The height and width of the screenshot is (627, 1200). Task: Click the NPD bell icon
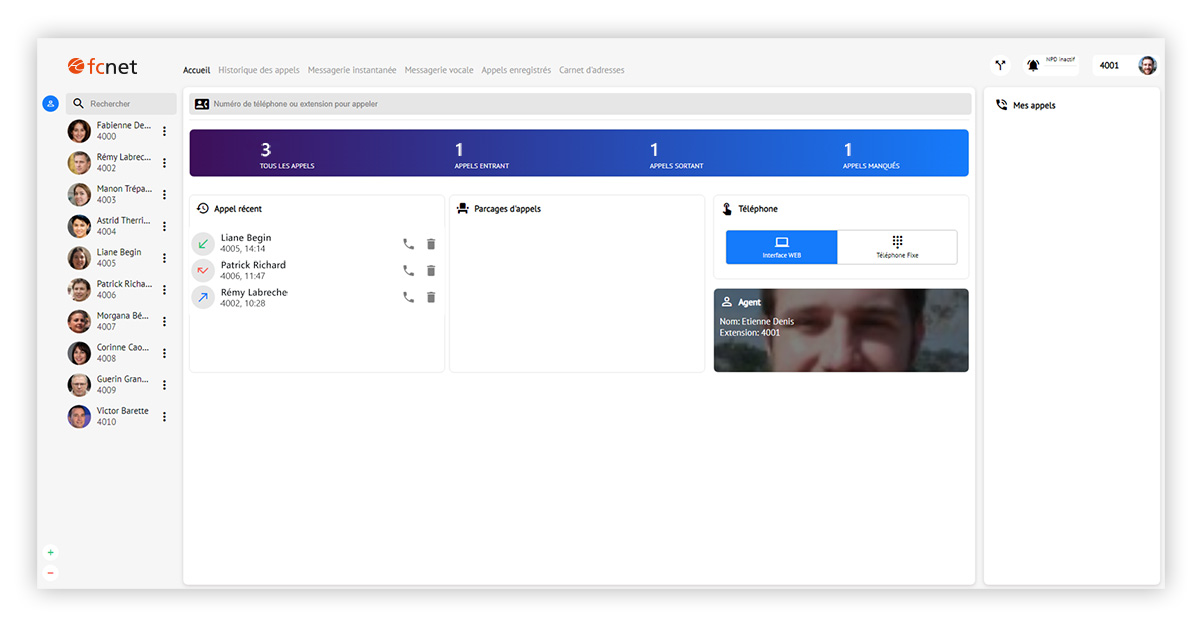[1033, 65]
